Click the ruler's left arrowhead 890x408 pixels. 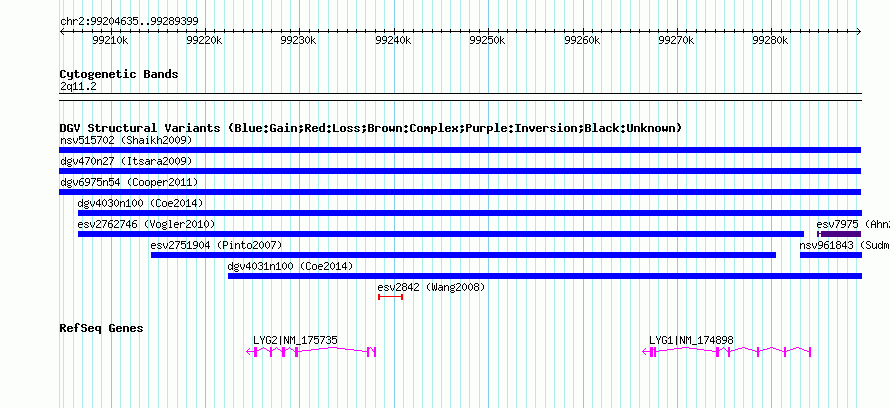point(62,31)
